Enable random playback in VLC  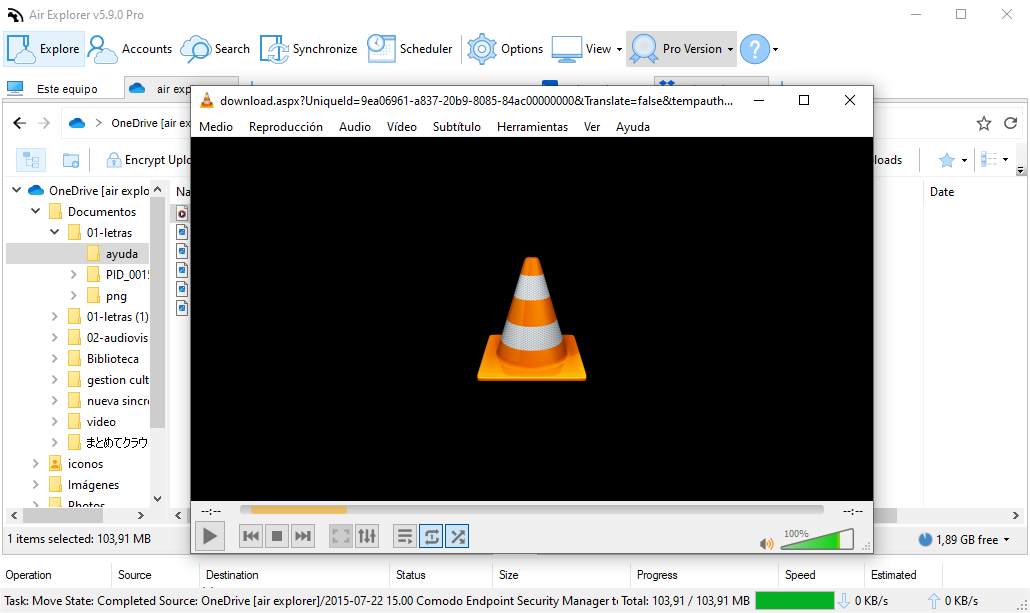pos(457,536)
